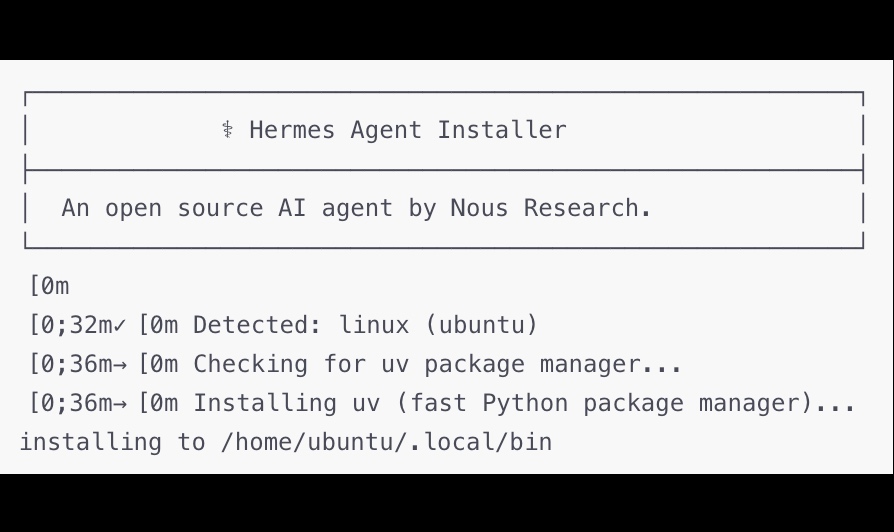Viewport: 894px width, 532px height.
Task: Select the Nous Research name
Action: 550,208
